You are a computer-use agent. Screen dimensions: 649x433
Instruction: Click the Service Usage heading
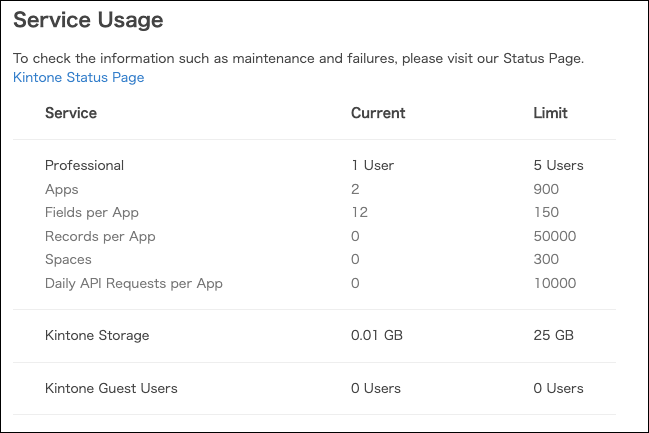[88, 20]
